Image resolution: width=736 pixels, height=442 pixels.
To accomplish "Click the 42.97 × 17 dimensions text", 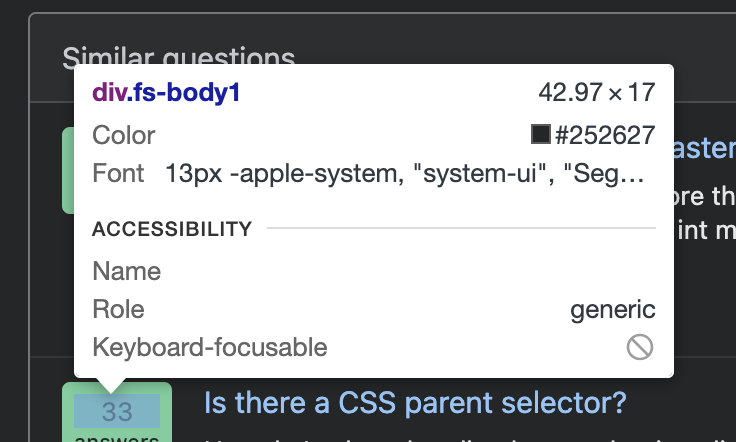I will (x=597, y=92).
